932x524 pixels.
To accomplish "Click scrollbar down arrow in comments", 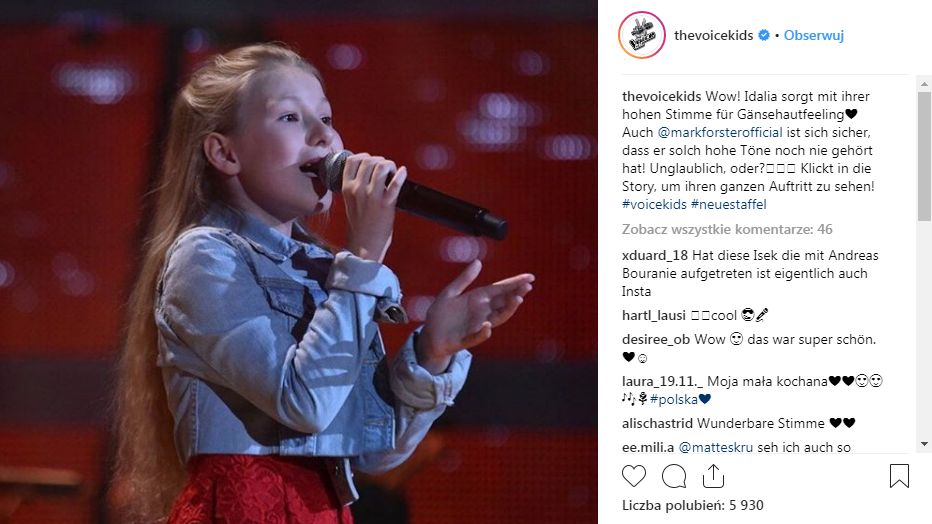I will click(924, 444).
